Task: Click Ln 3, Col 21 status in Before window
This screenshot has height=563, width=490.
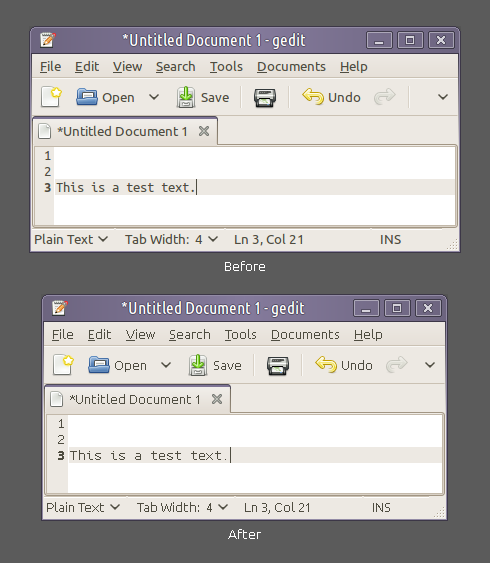Action: click(x=269, y=239)
